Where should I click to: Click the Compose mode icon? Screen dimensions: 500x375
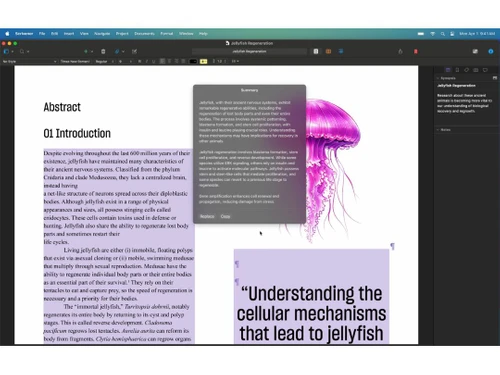[475, 51]
